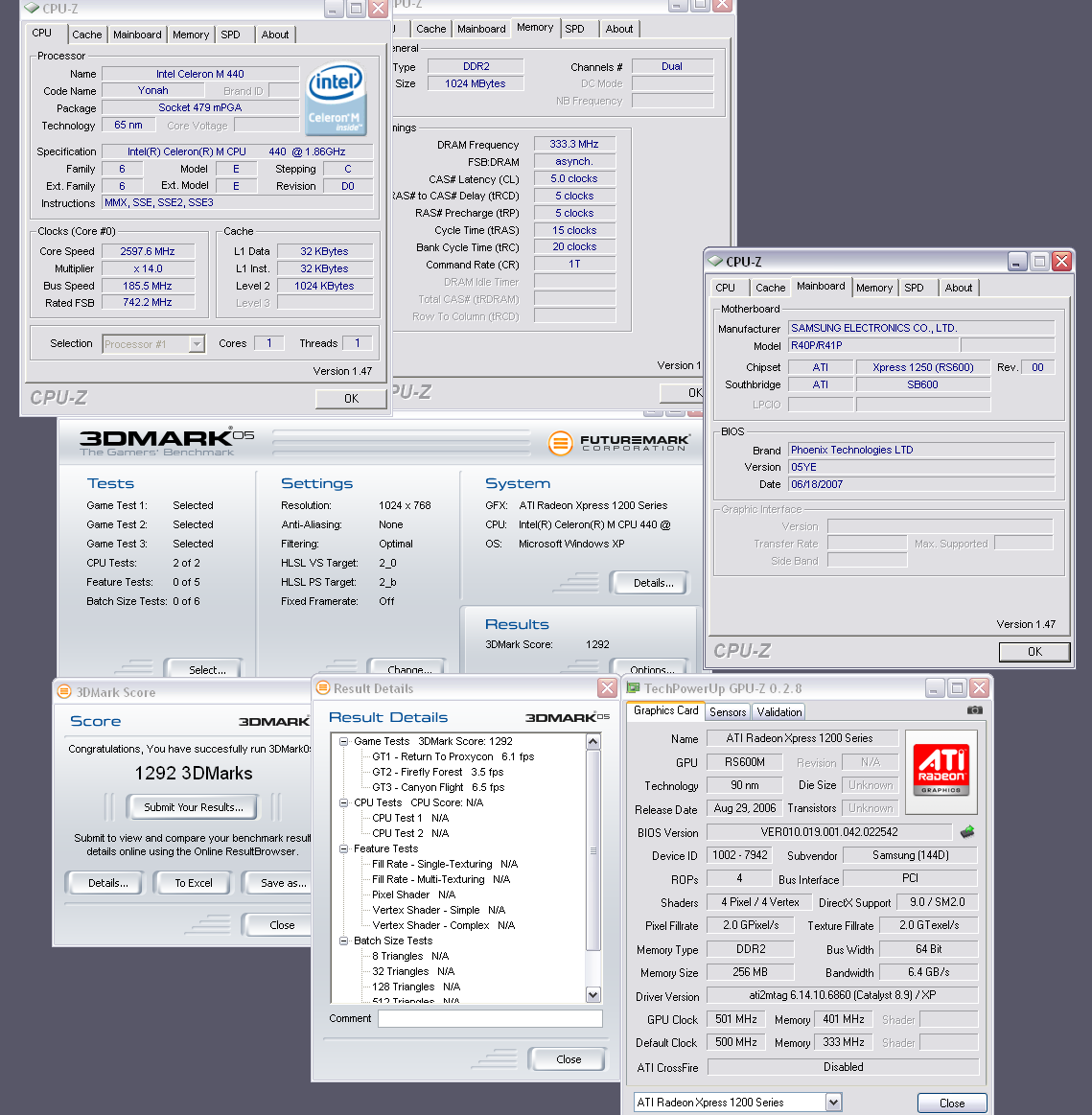Click the BIOS save chip icon in GPU-Z
The image size is (1092, 1115).
(x=967, y=831)
